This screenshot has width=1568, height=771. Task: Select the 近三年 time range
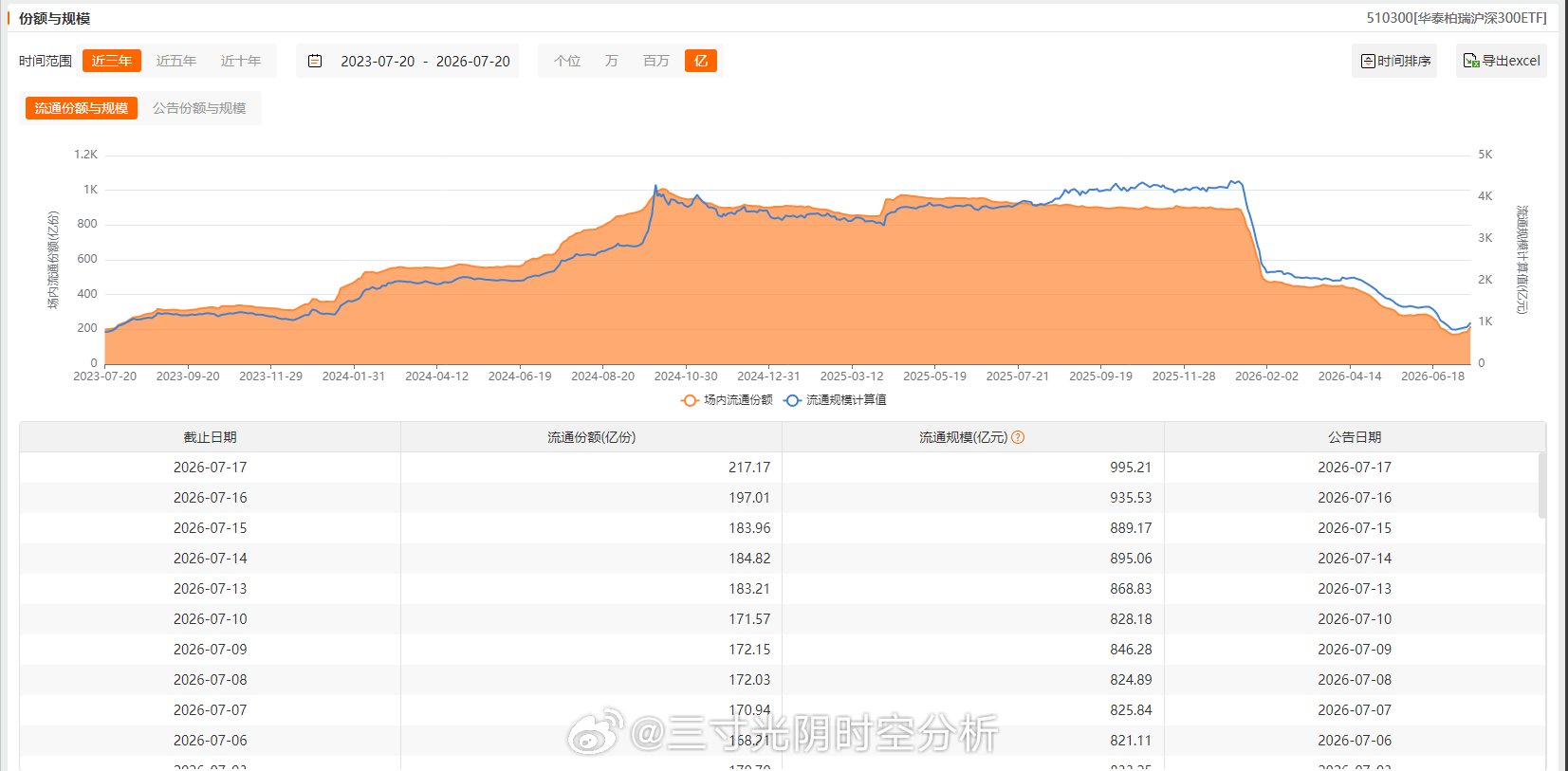[112, 61]
